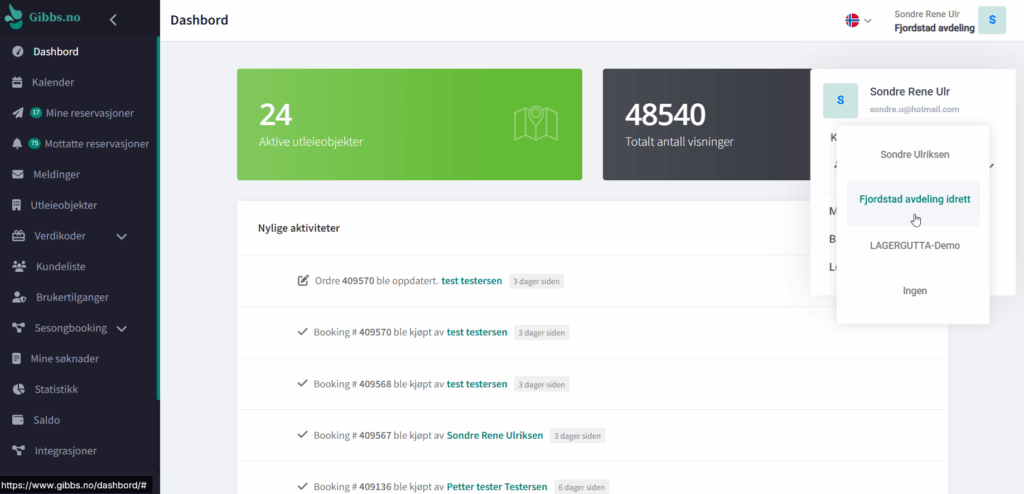Select Ingen in the dropdown list
This screenshot has height=494, width=1024.
pos(915,291)
